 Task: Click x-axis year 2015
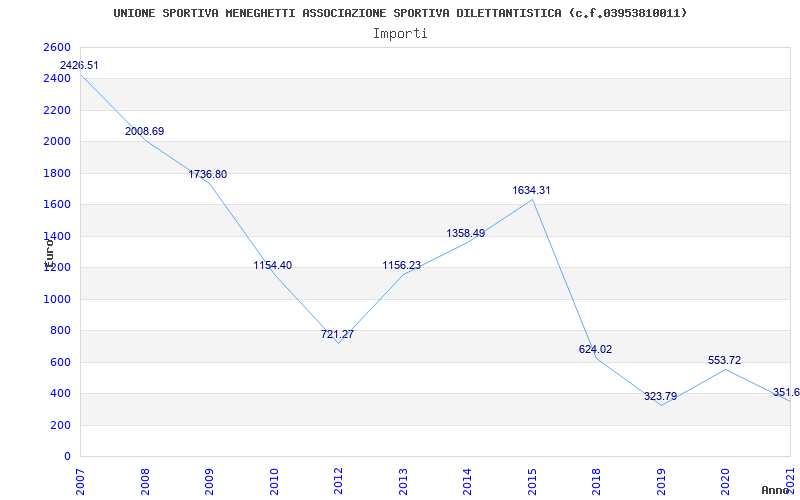[532, 482]
